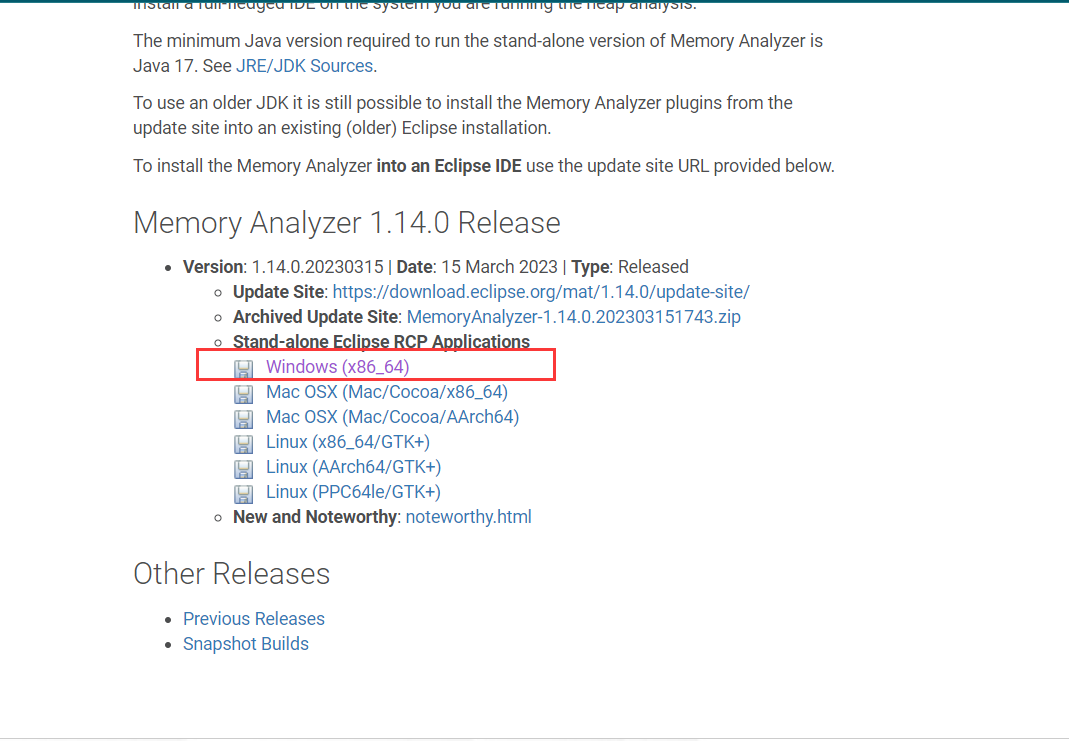Click the disk icon beside Mac OSX AArch64
The width and height of the screenshot is (1069, 741).
244,419
